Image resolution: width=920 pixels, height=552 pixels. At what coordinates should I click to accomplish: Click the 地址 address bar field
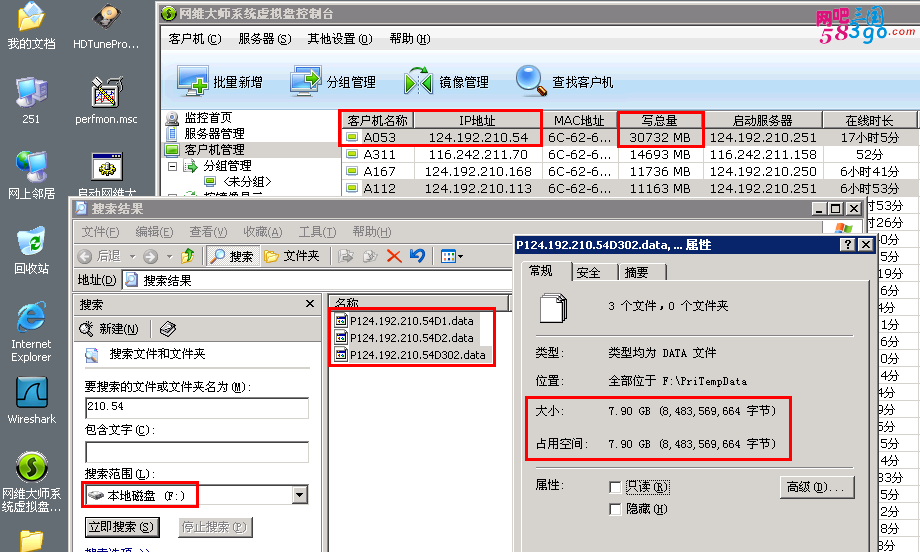[317, 280]
